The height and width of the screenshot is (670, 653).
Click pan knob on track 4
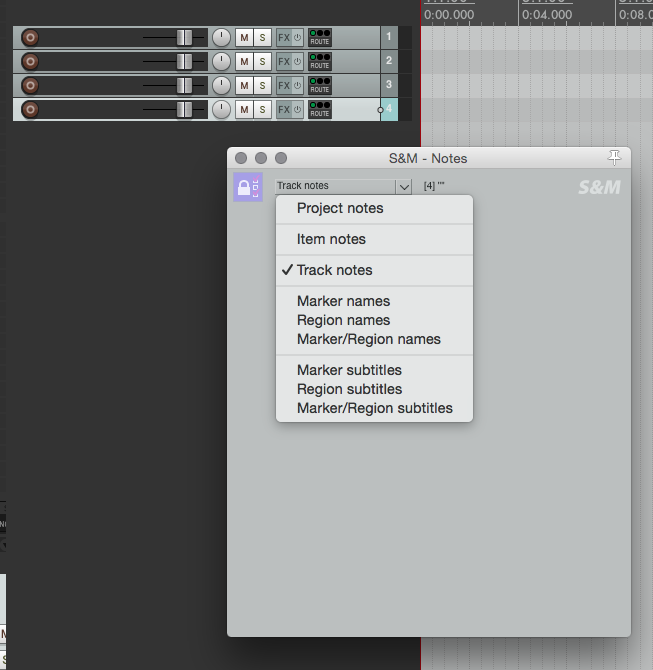pyautogui.click(x=221, y=109)
